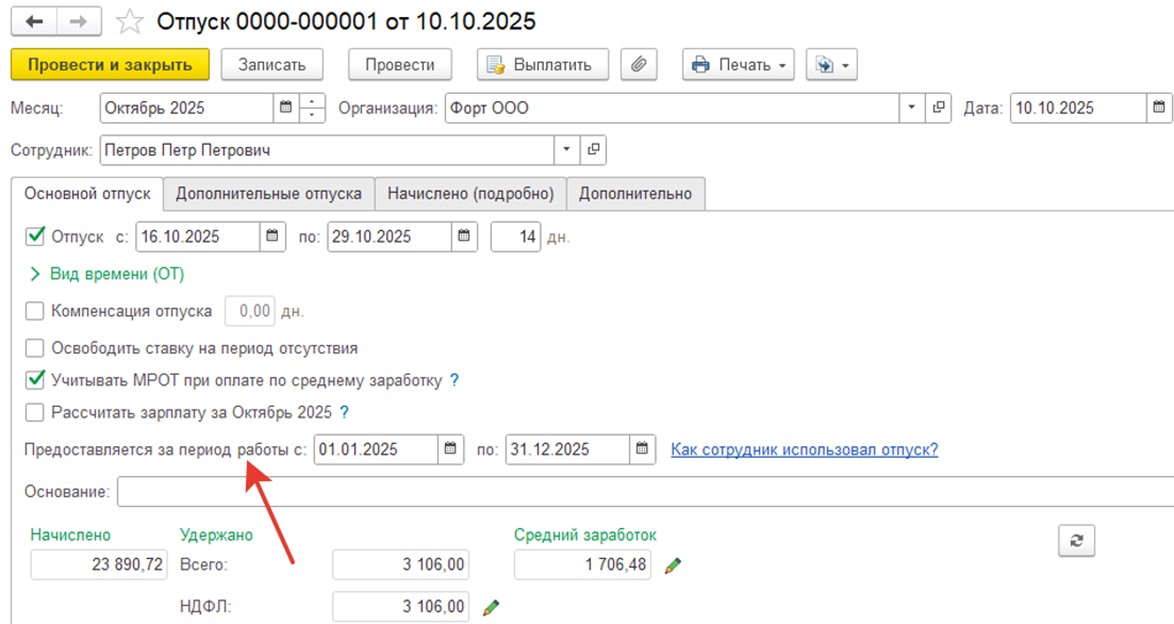1174x624 pixels.
Task: Click the Провести и закрыть button
Action: tap(110, 65)
